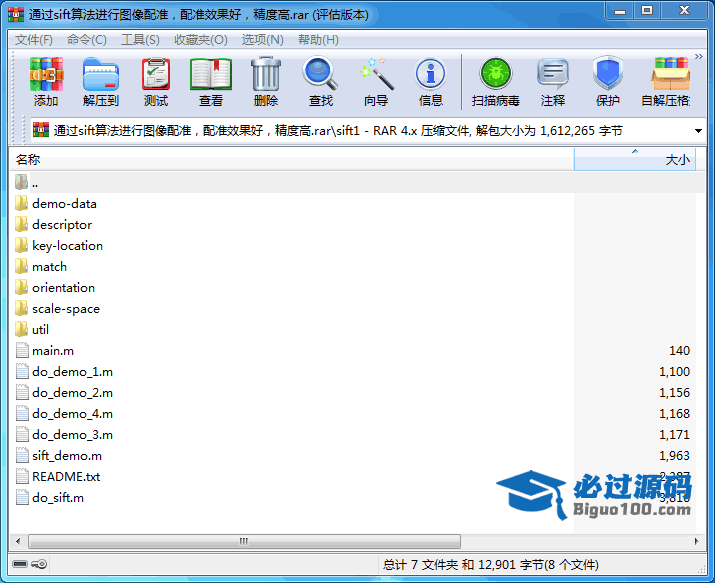
Task: Click size value 1,171 of do_demo_3.m
Action: [674, 435]
